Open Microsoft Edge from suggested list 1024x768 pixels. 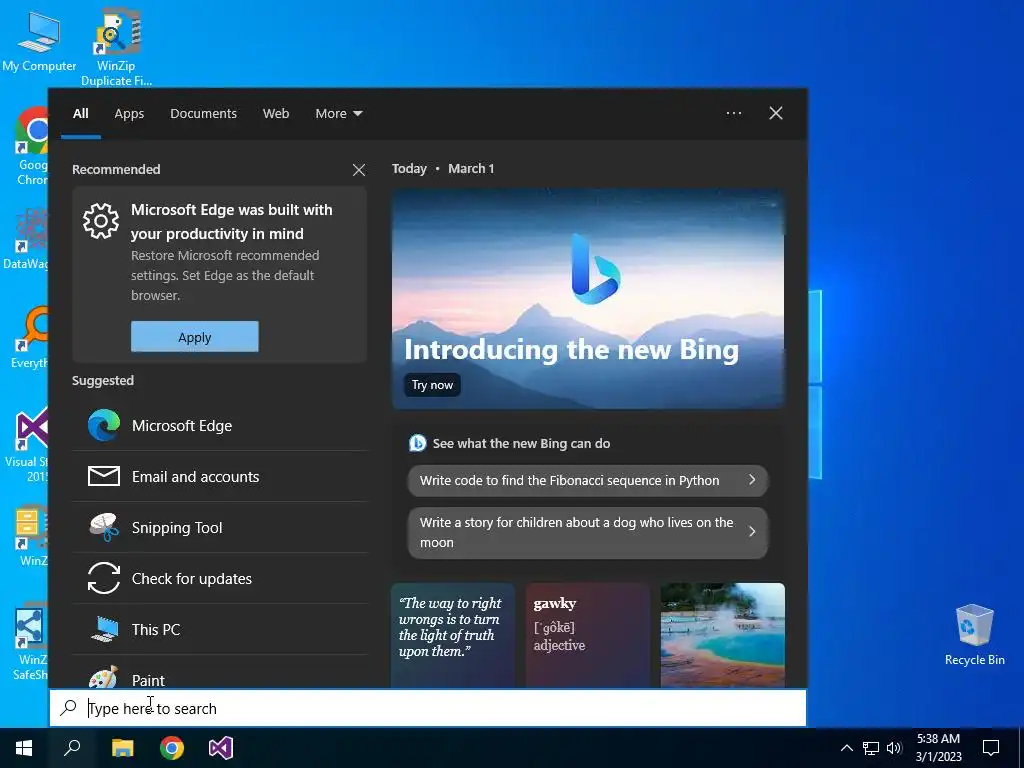click(x=219, y=426)
